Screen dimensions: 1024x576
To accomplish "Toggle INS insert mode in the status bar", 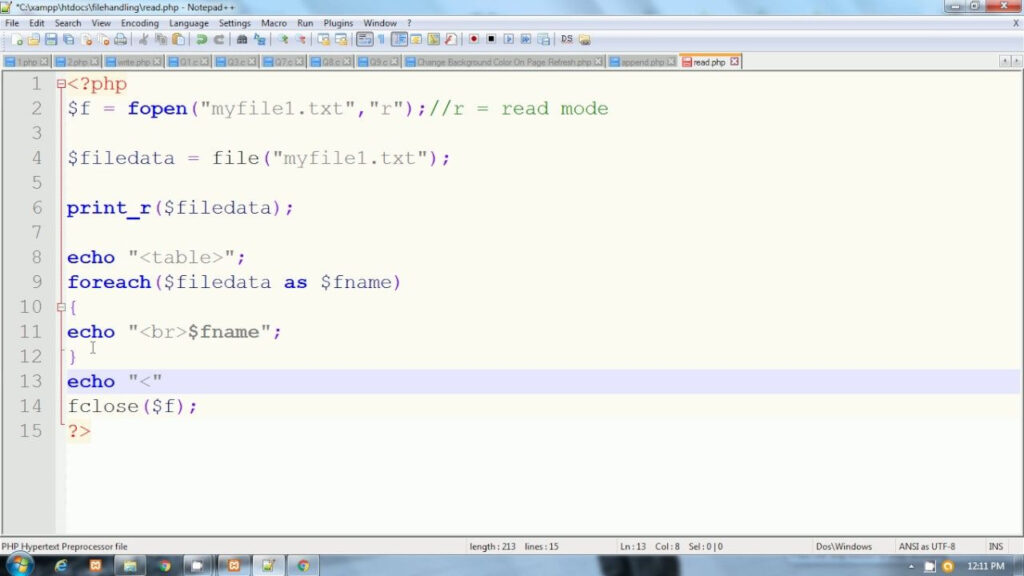I will (996, 547).
